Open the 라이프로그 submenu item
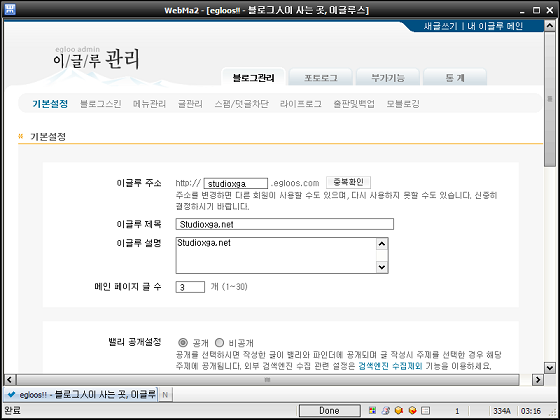Viewport: 560px width, 420px height. [301, 104]
